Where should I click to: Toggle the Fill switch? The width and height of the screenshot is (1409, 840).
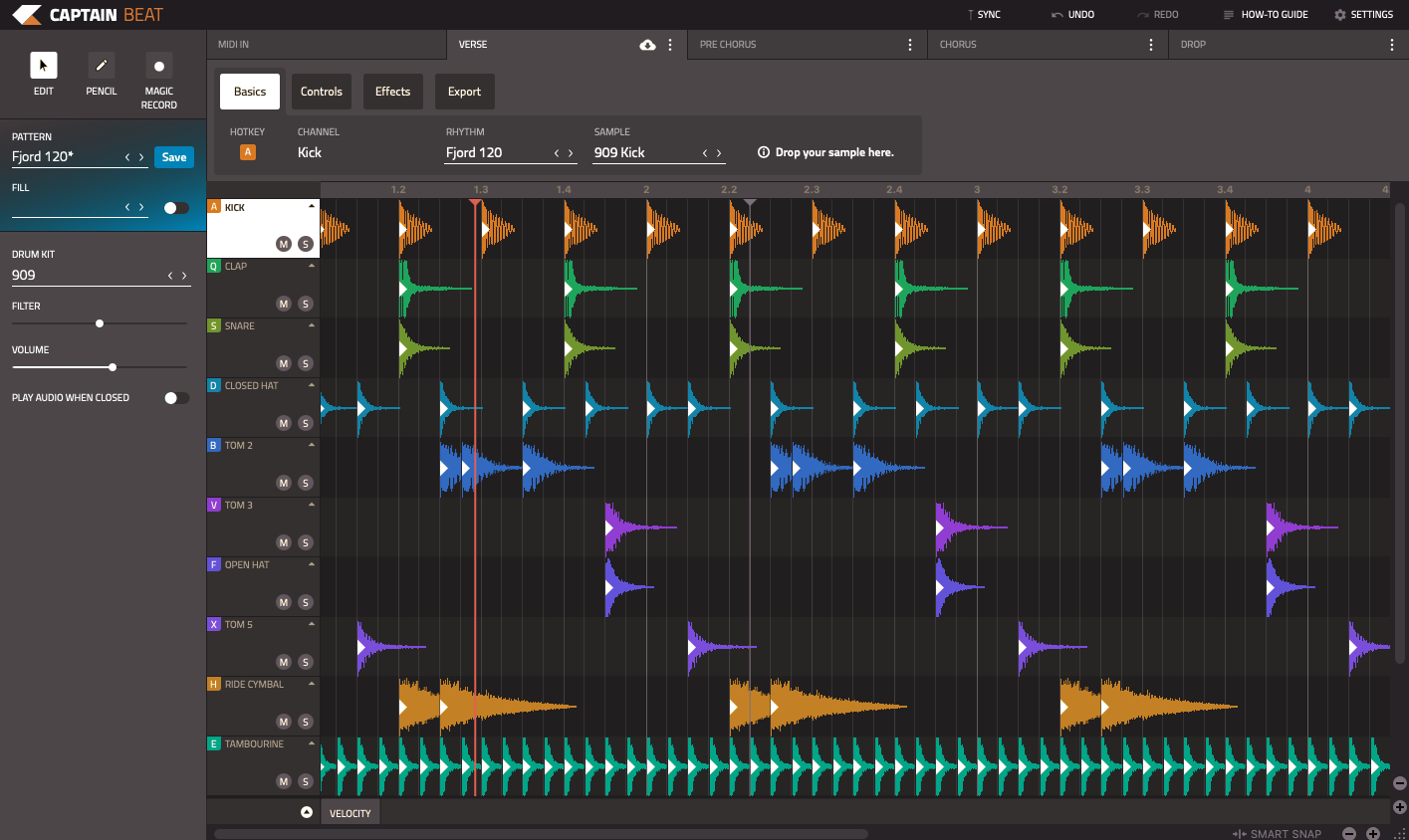pos(176,208)
